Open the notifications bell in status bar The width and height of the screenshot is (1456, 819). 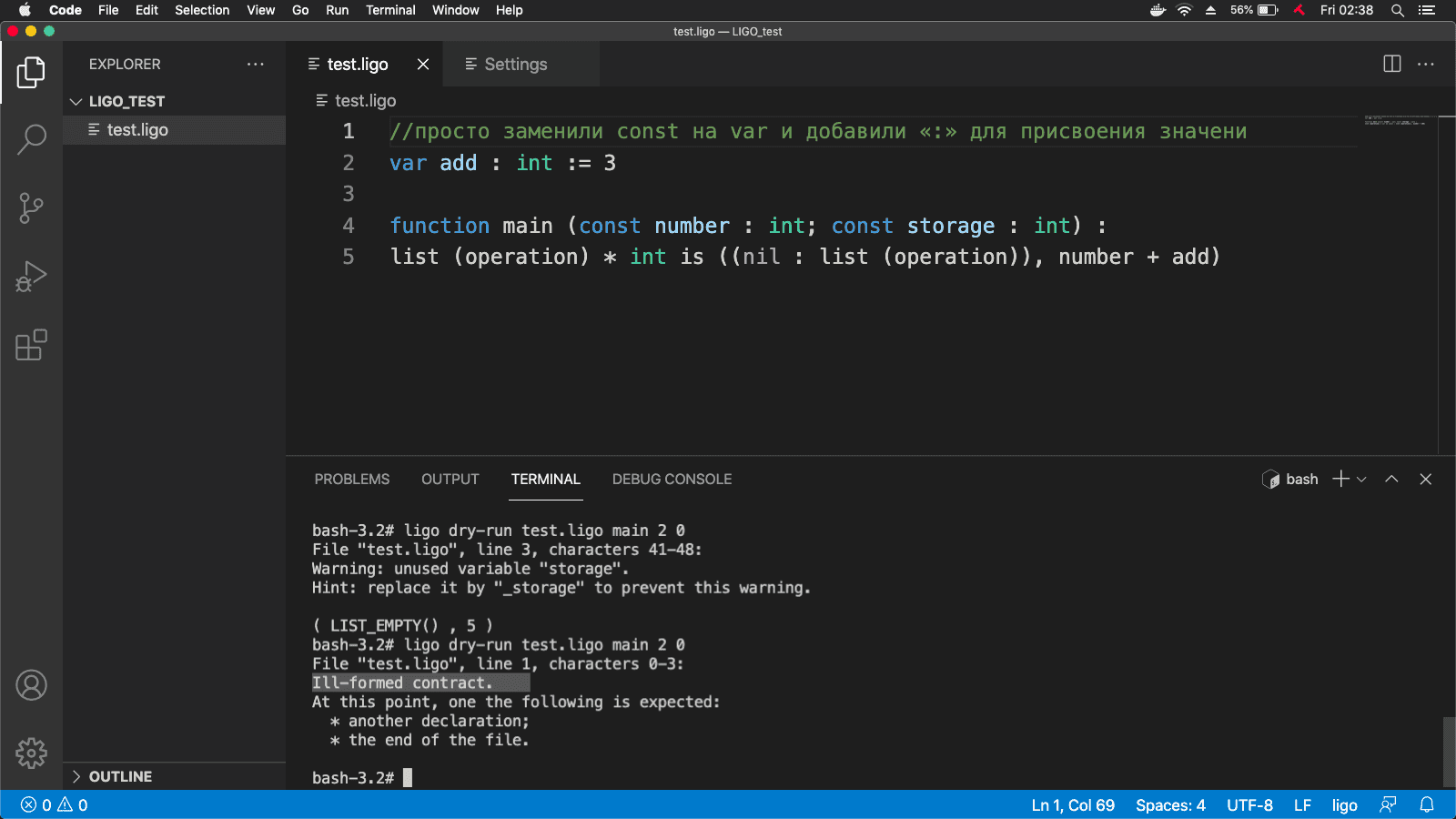point(1427,804)
